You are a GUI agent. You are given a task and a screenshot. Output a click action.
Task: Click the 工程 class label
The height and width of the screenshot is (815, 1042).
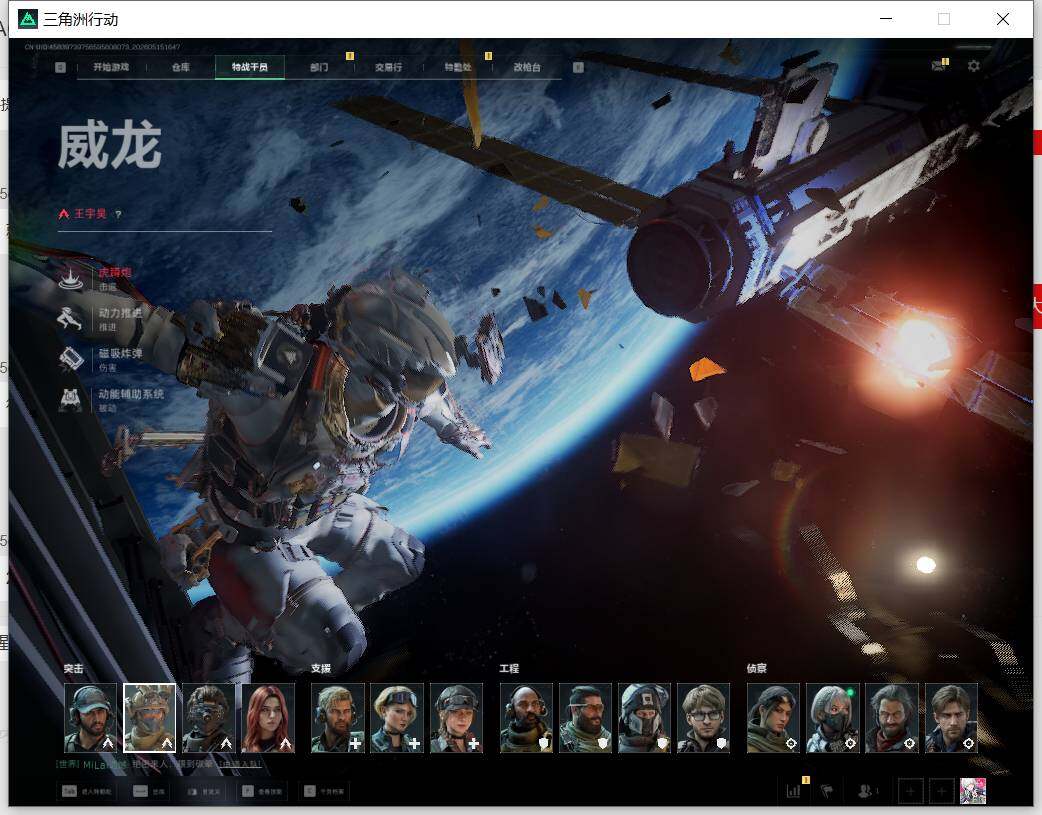509,669
